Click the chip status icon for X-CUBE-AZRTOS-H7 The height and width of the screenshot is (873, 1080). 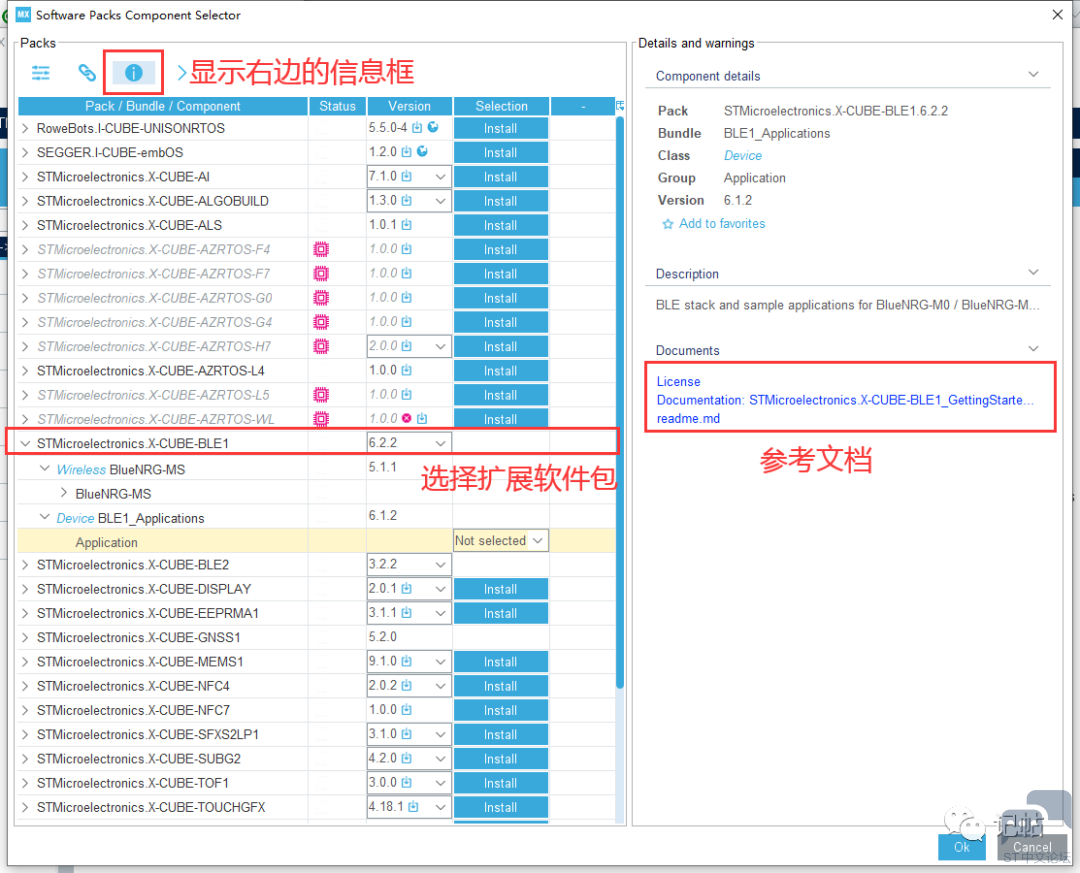pyautogui.click(x=321, y=346)
